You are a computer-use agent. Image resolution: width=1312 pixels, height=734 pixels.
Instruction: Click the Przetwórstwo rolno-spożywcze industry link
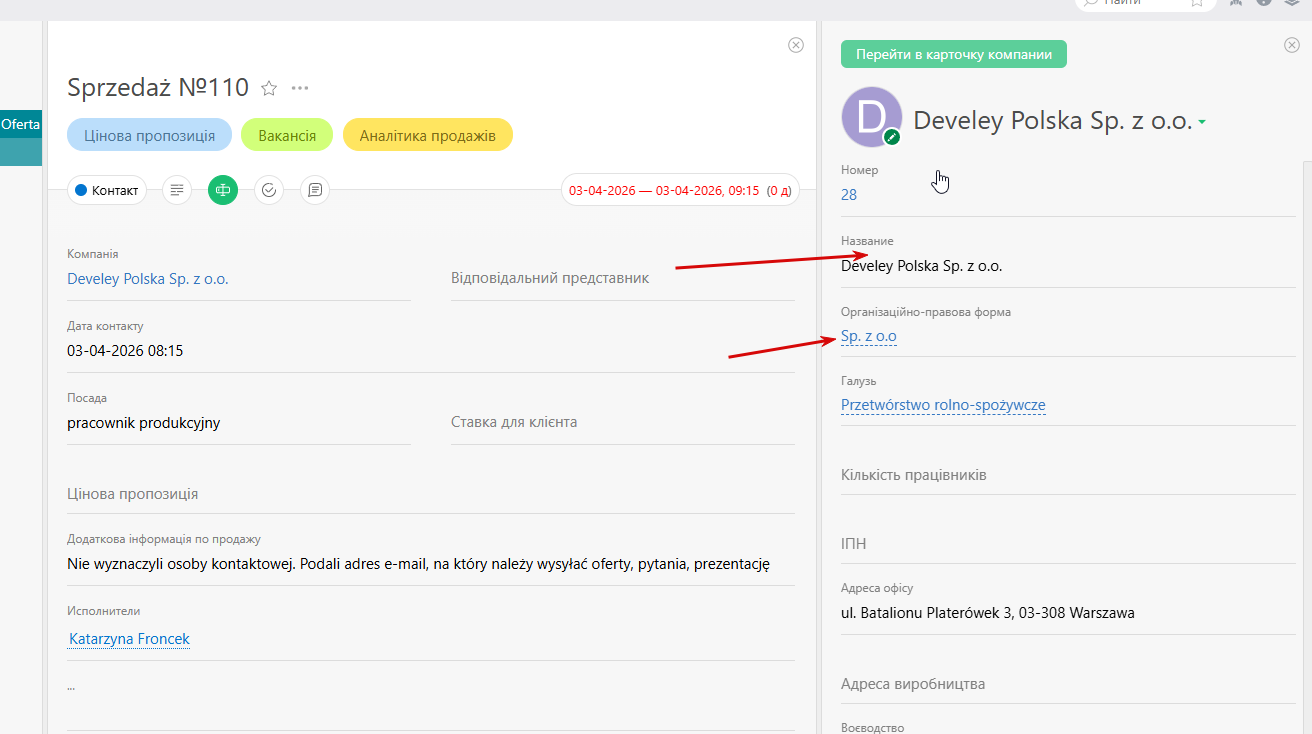pyautogui.click(x=943, y=405)
